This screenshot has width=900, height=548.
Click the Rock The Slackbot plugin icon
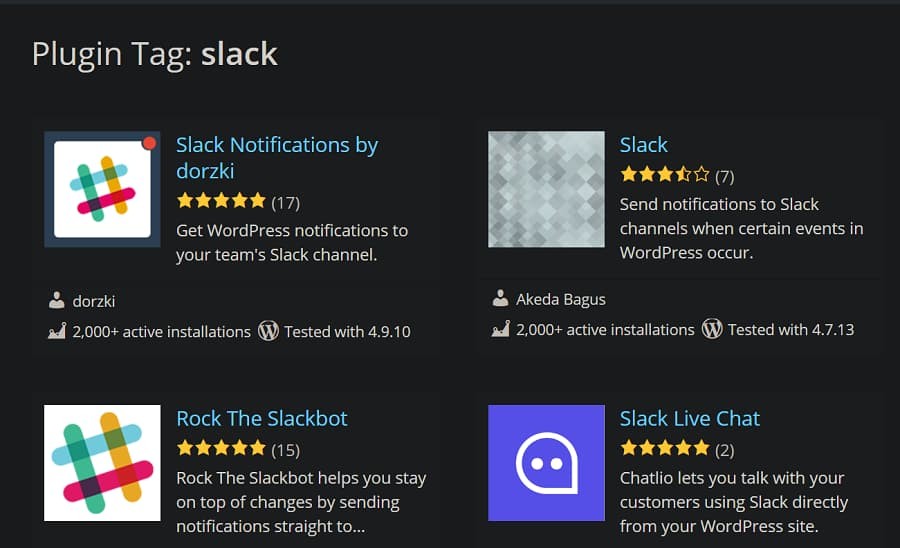[102, 462]
